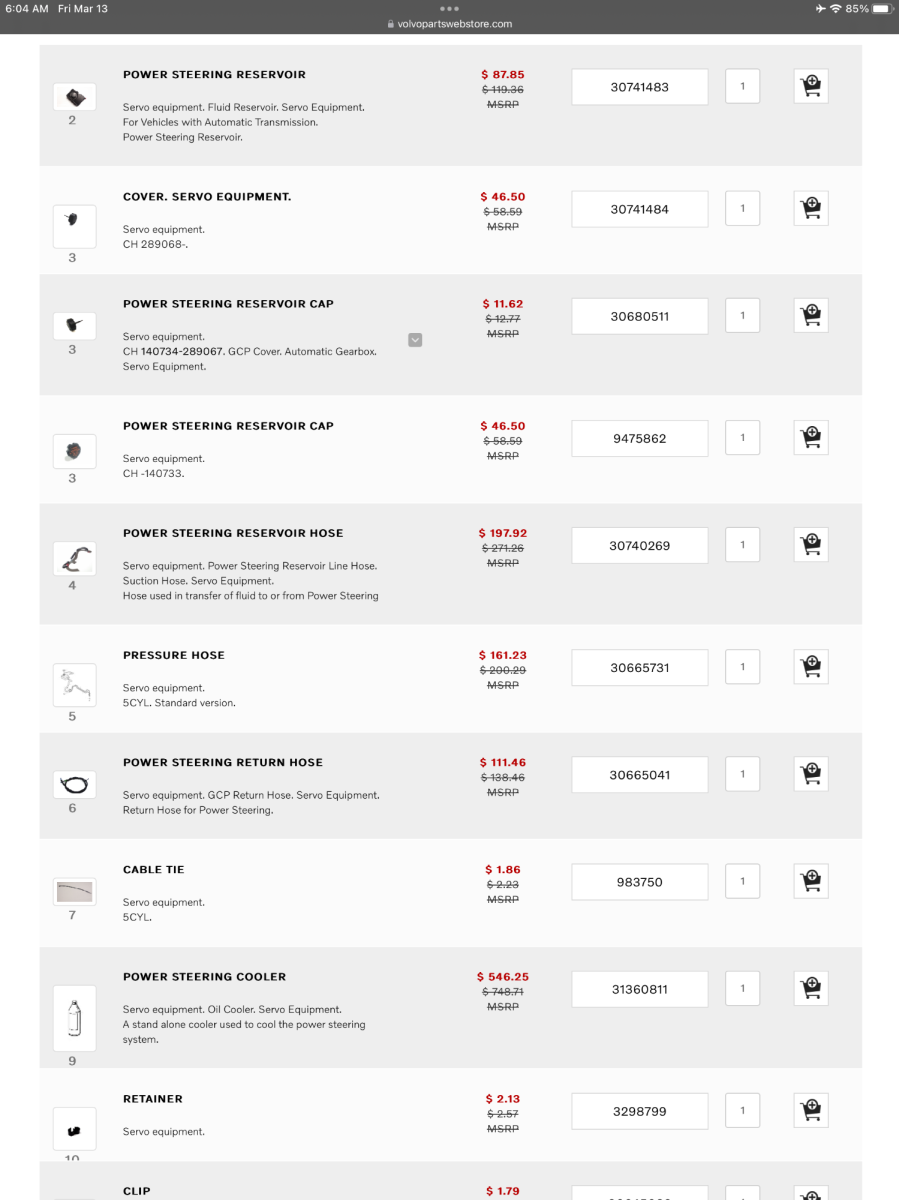Add Power Steering Cooler to cart
This screenshot has height=1200, width=899.
coord(811,988)
